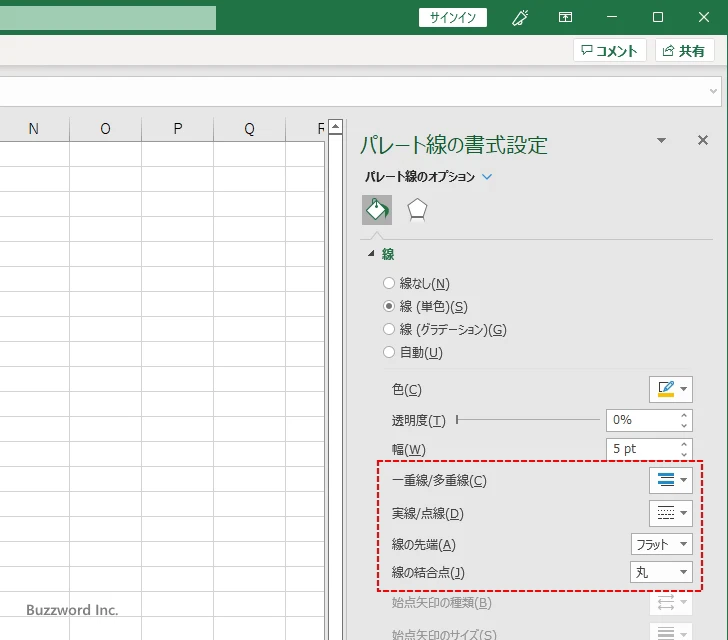Click the pen/coming soon icon in title bar
Viewport: 728px width, 640px height.
pyautogui.click(x=520, y=18)
